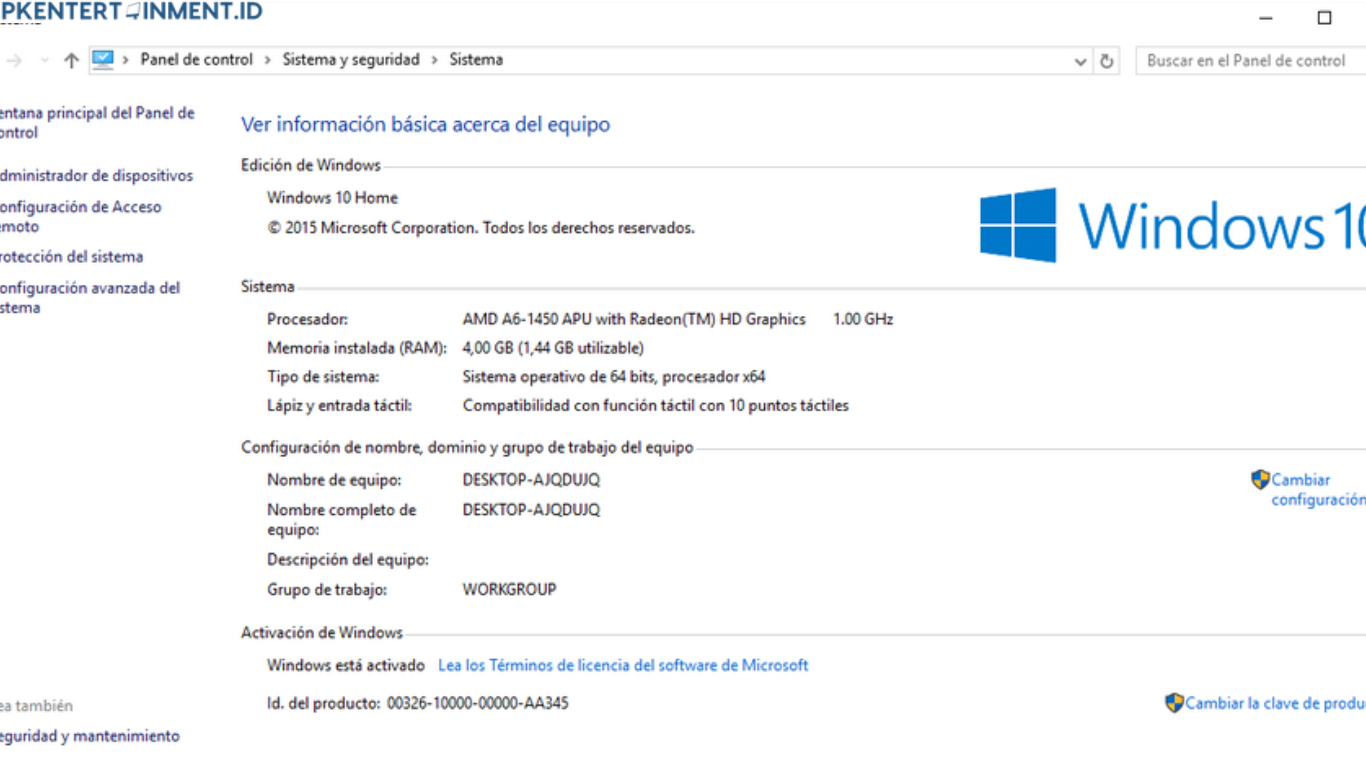The height and width of the screenshot is (768, 1366).
Task: Click the 'Memoria instalada (RAM):' label
Action: pyautogui.click(x=357, y=349)
